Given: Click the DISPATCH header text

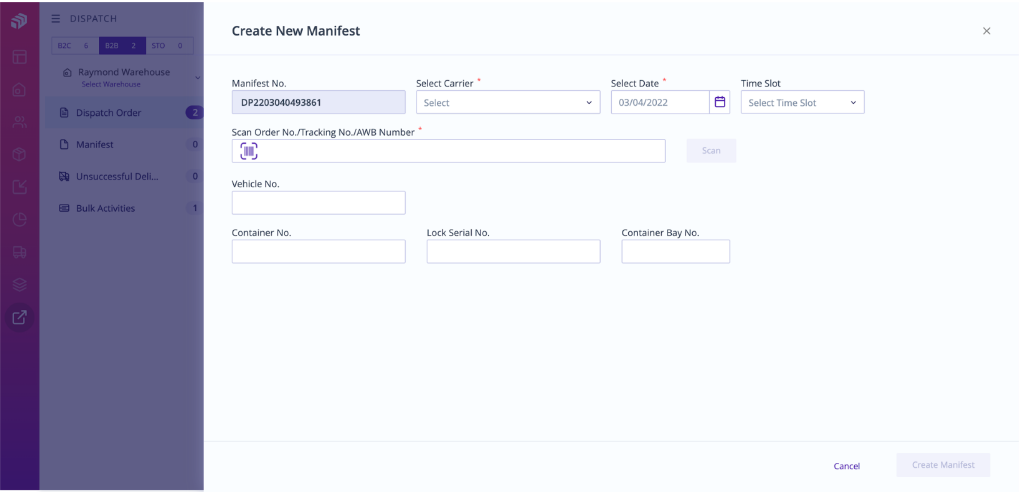Looking at the screenshot, I should (x=93, y=19).
